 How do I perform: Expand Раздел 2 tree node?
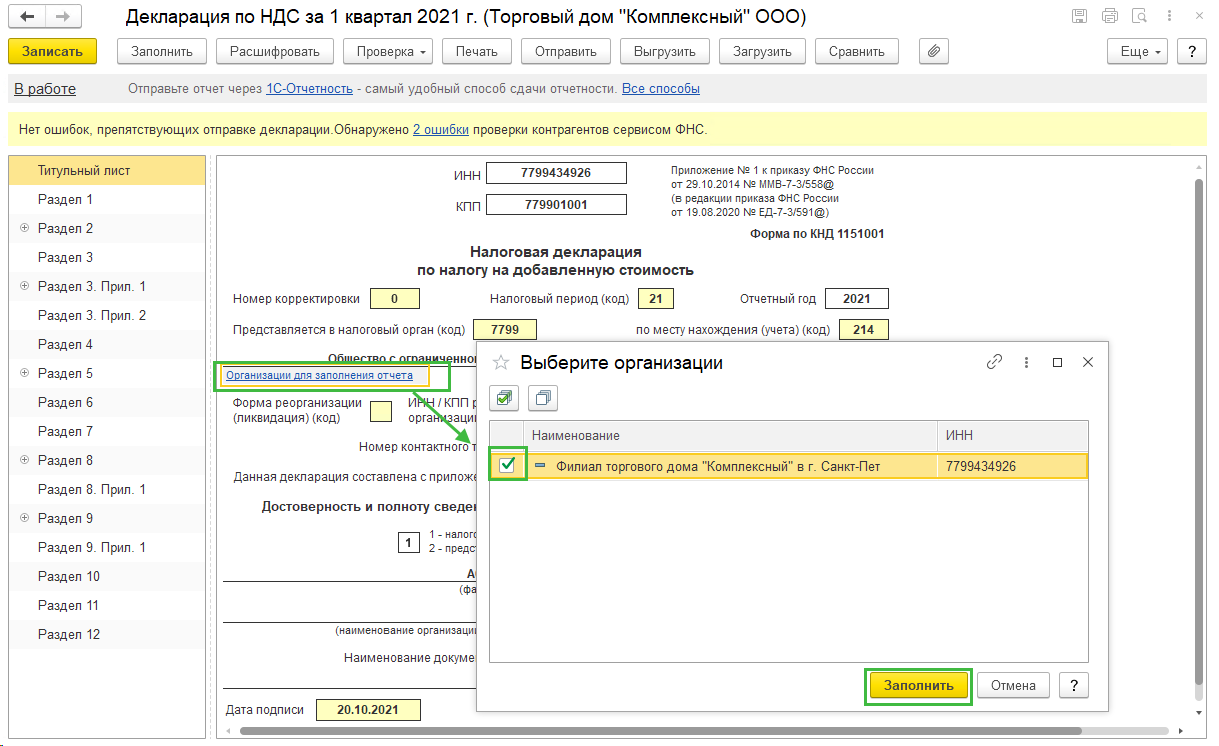(x=24, y=228)
